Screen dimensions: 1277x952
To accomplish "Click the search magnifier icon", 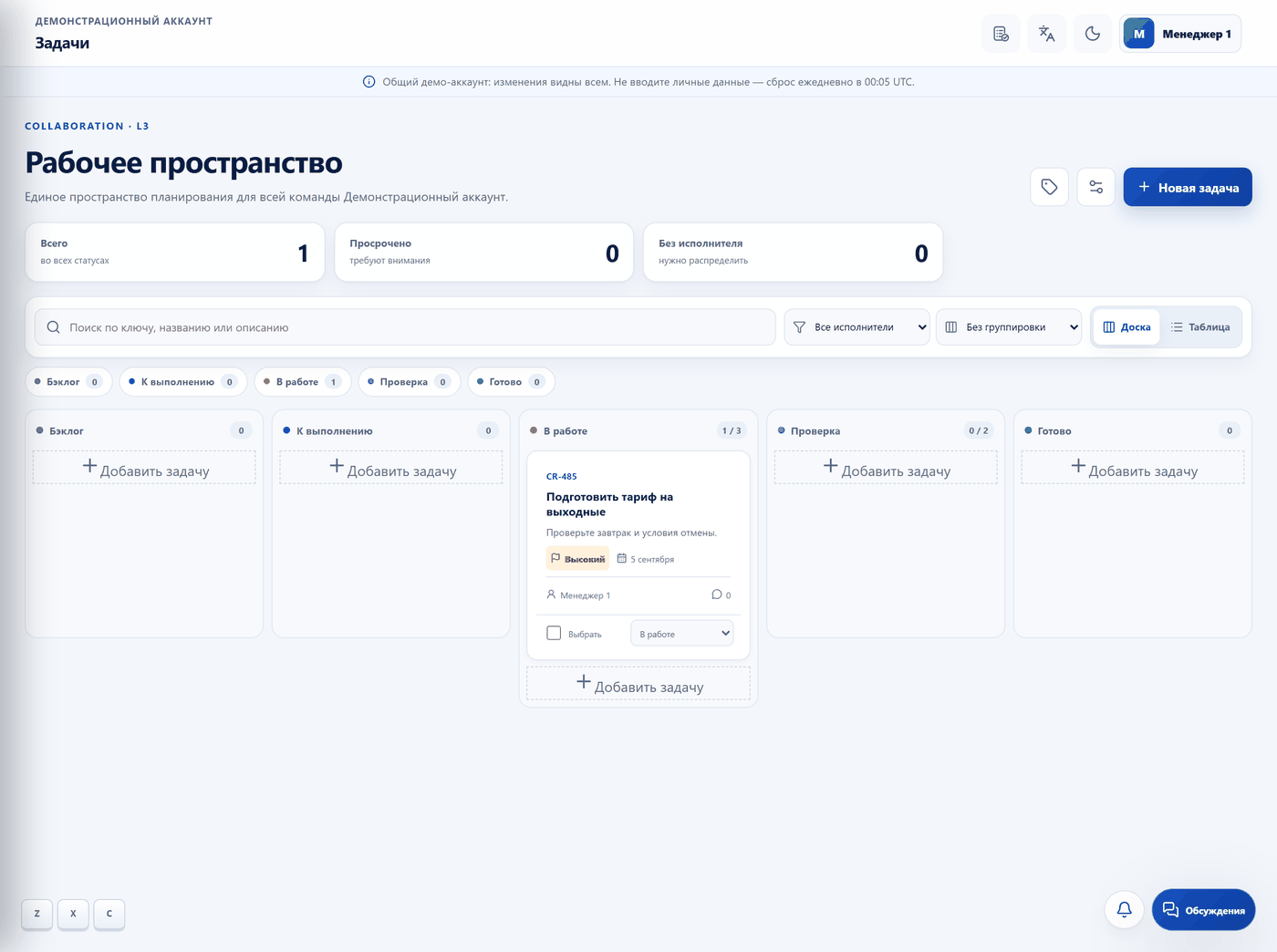I will click(54, 327).
